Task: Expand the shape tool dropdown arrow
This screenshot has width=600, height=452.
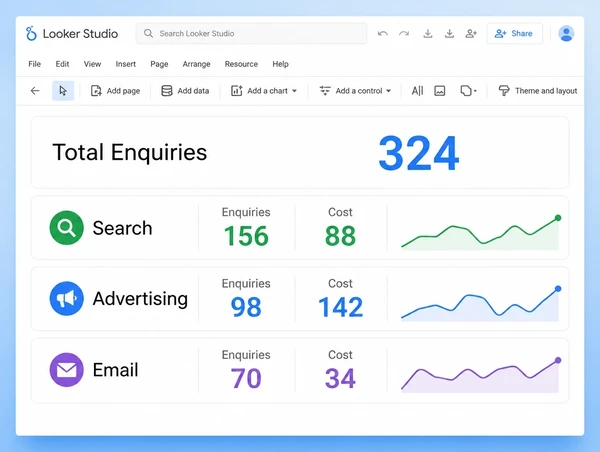Action: point(475,91)
